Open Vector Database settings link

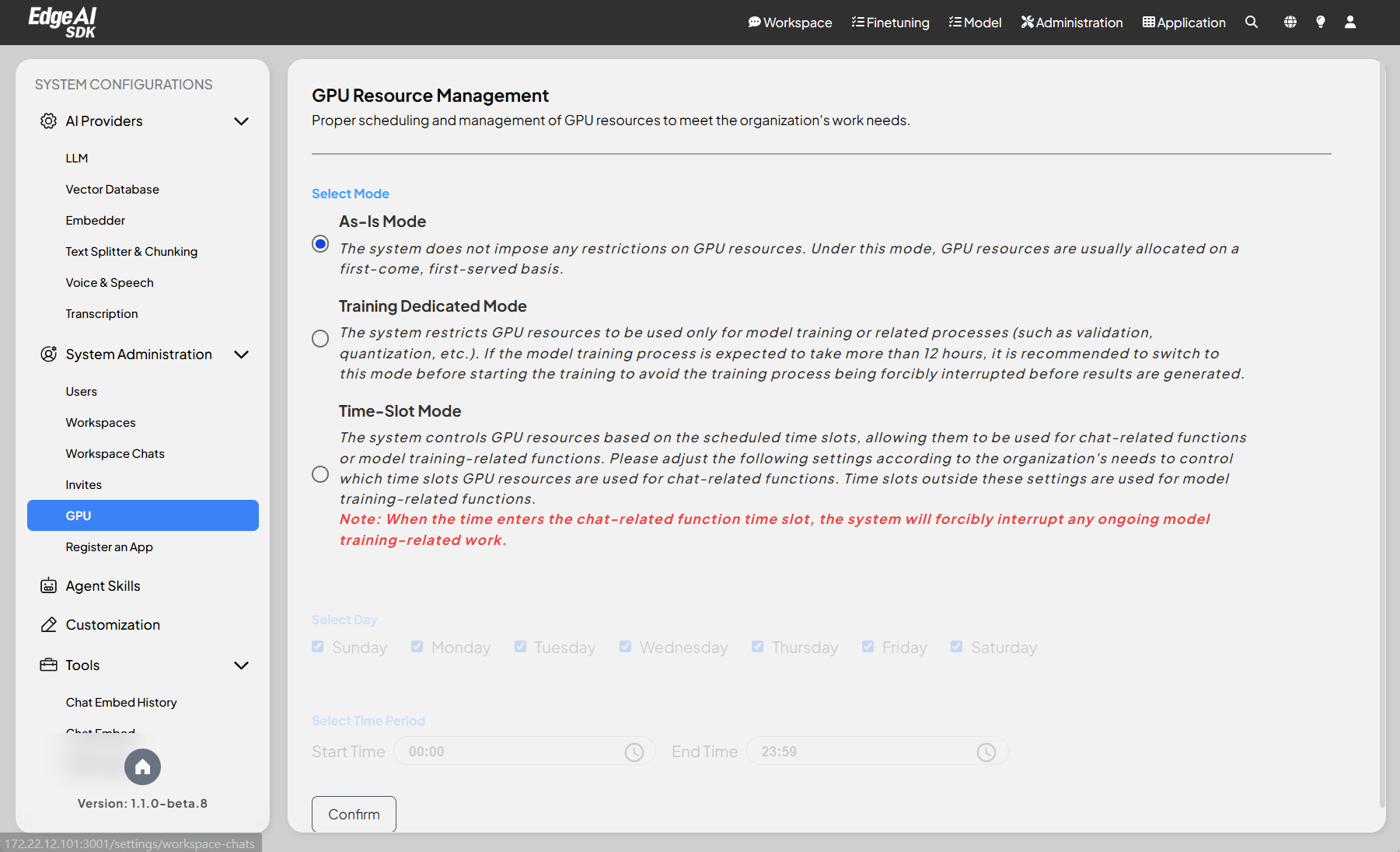tap(112, 190)
